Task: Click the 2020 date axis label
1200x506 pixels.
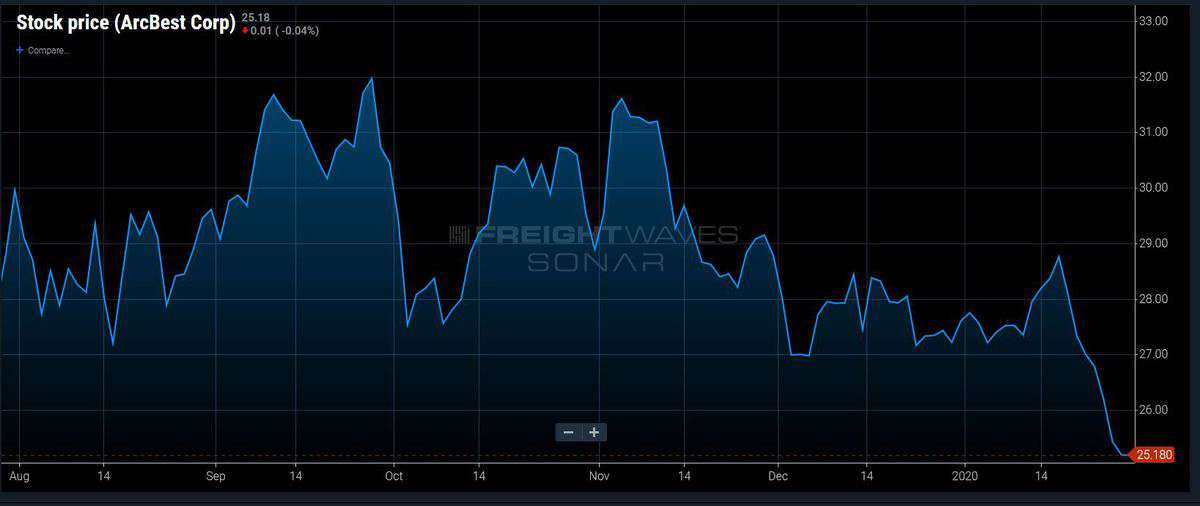Action: (x=966, y=477)
